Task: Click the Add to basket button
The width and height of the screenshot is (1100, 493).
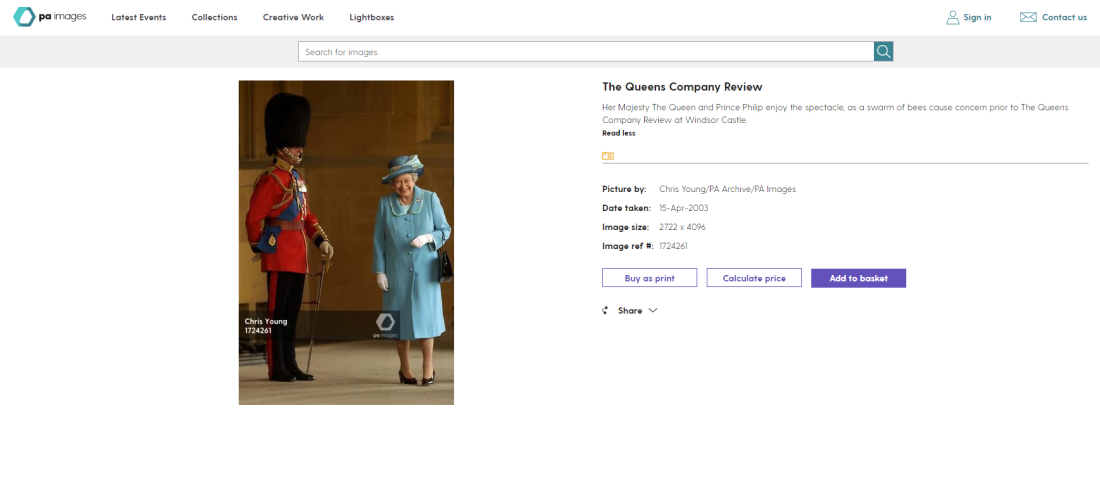Action: coord(859,278)
